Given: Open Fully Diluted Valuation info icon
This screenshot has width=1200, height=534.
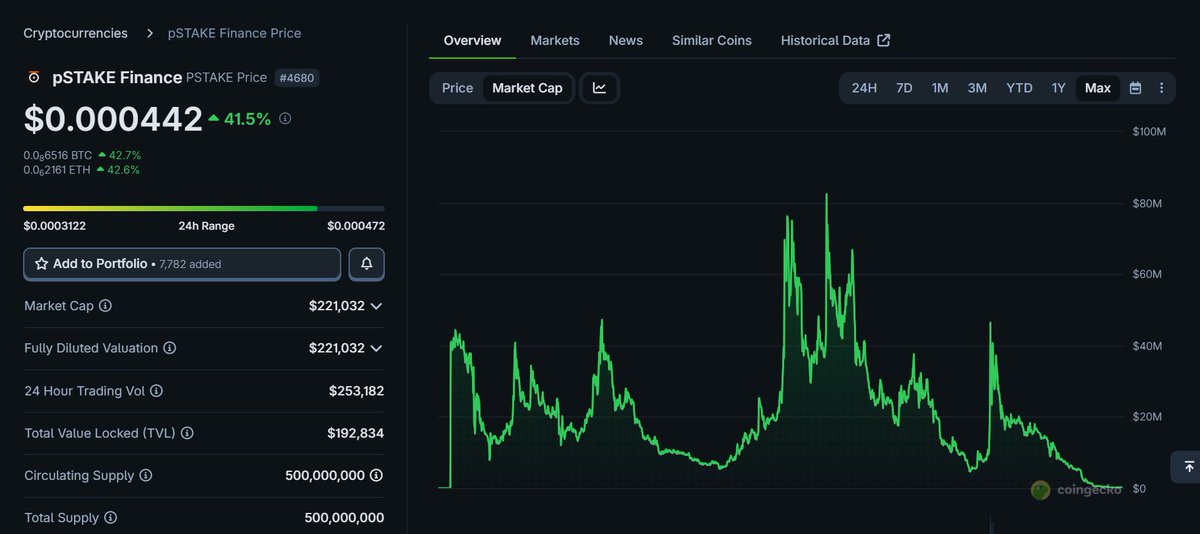Looking at the screenshot, I should 170,348.
